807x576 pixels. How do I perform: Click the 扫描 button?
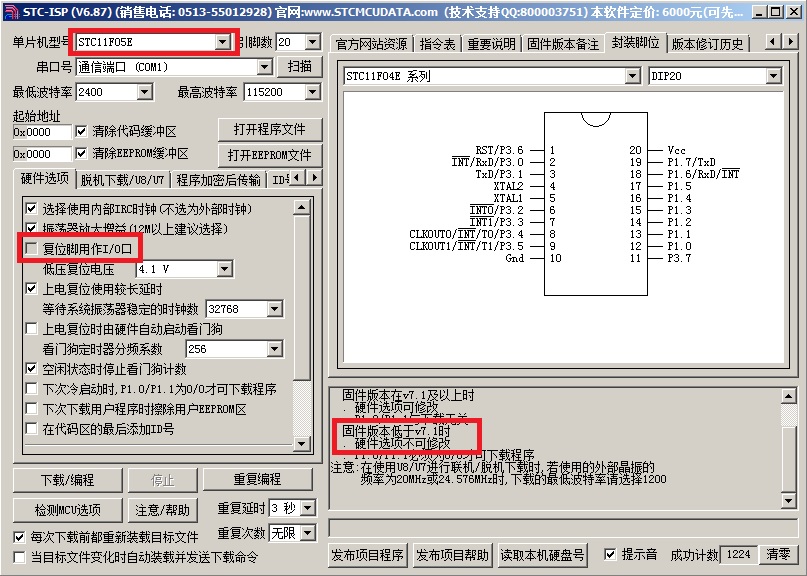pos(300,66)
